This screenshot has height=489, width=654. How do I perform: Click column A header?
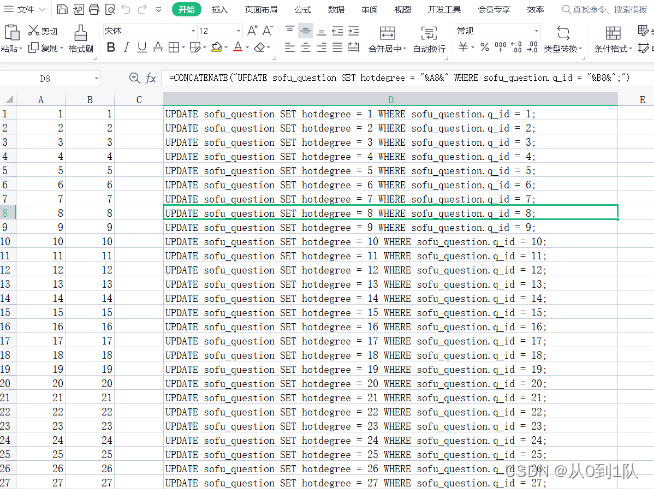coord(40,99)
